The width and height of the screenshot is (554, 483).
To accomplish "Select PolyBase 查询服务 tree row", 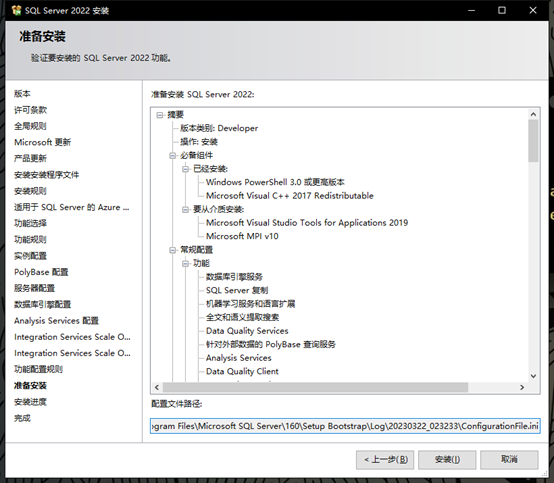I will click(271, 344).
